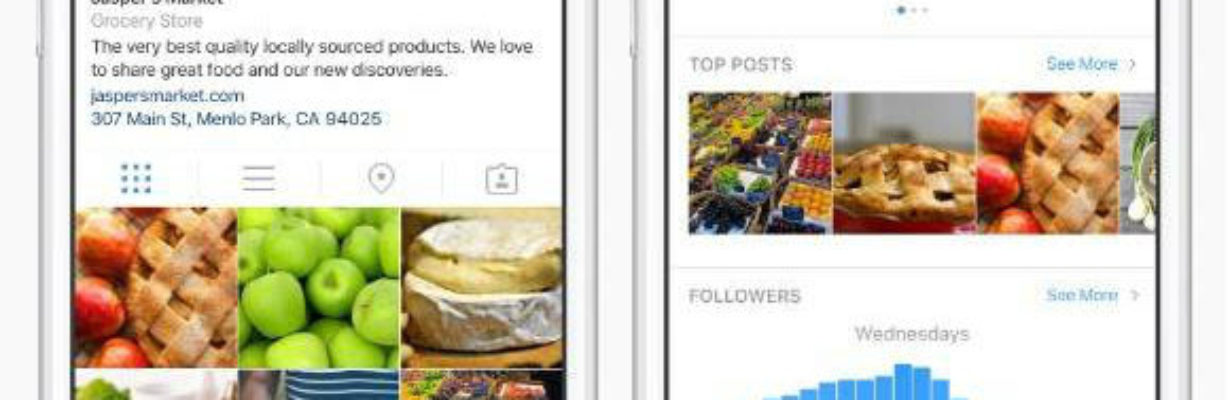Open jaspersmarket.com website link
Viewport: 1230px width, 400px height.
[167, 96]
